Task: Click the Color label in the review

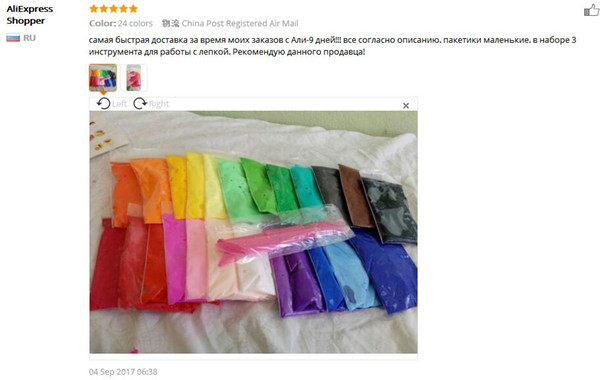Action: click(x=102, y=23)
